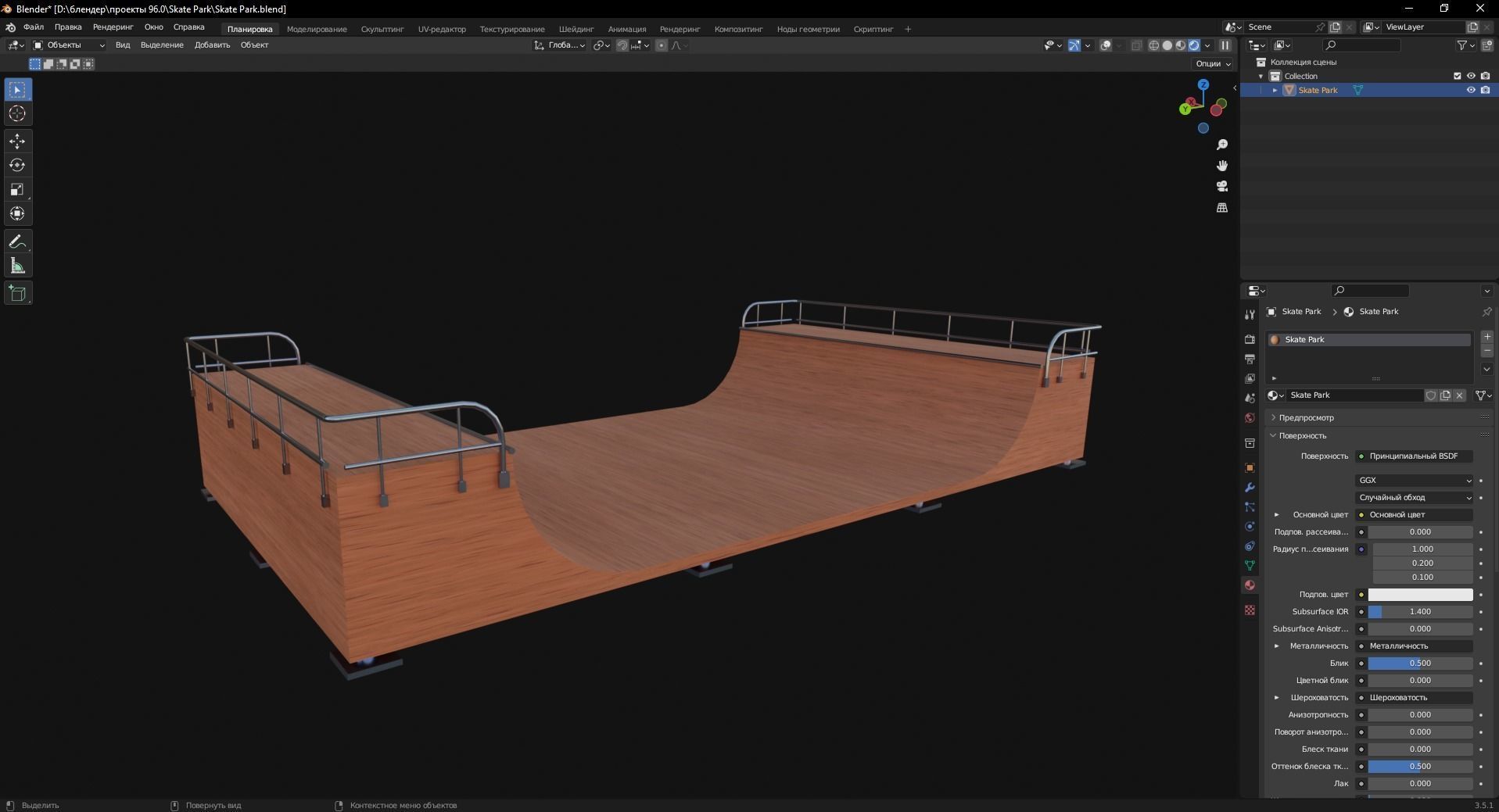Viewport: 1499px width, 812px height.
Task: Open the Modifiers wrench tab
Action: [x=1250, y=488]
